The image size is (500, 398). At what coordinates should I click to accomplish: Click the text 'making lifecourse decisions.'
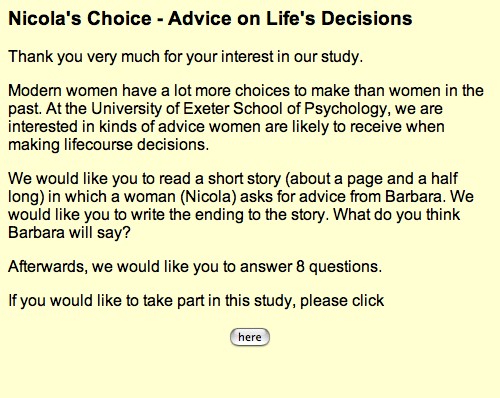pos(109,145)
